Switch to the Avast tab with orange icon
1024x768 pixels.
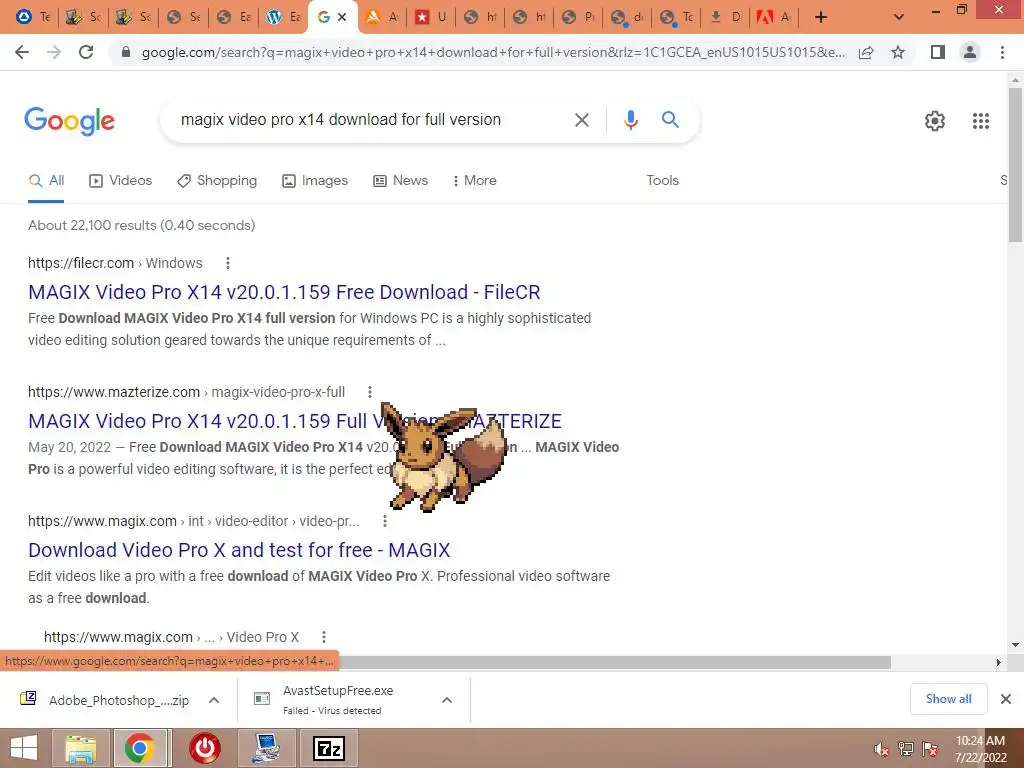point(381,17)
